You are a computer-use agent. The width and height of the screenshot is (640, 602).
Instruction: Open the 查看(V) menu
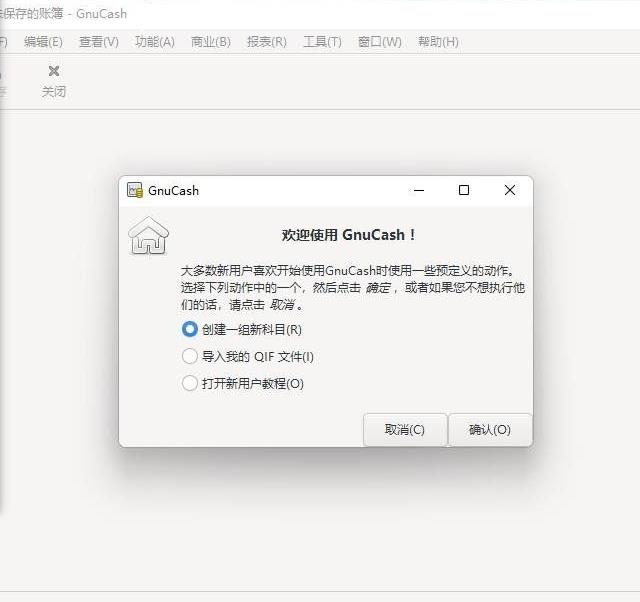pos(99,42)
